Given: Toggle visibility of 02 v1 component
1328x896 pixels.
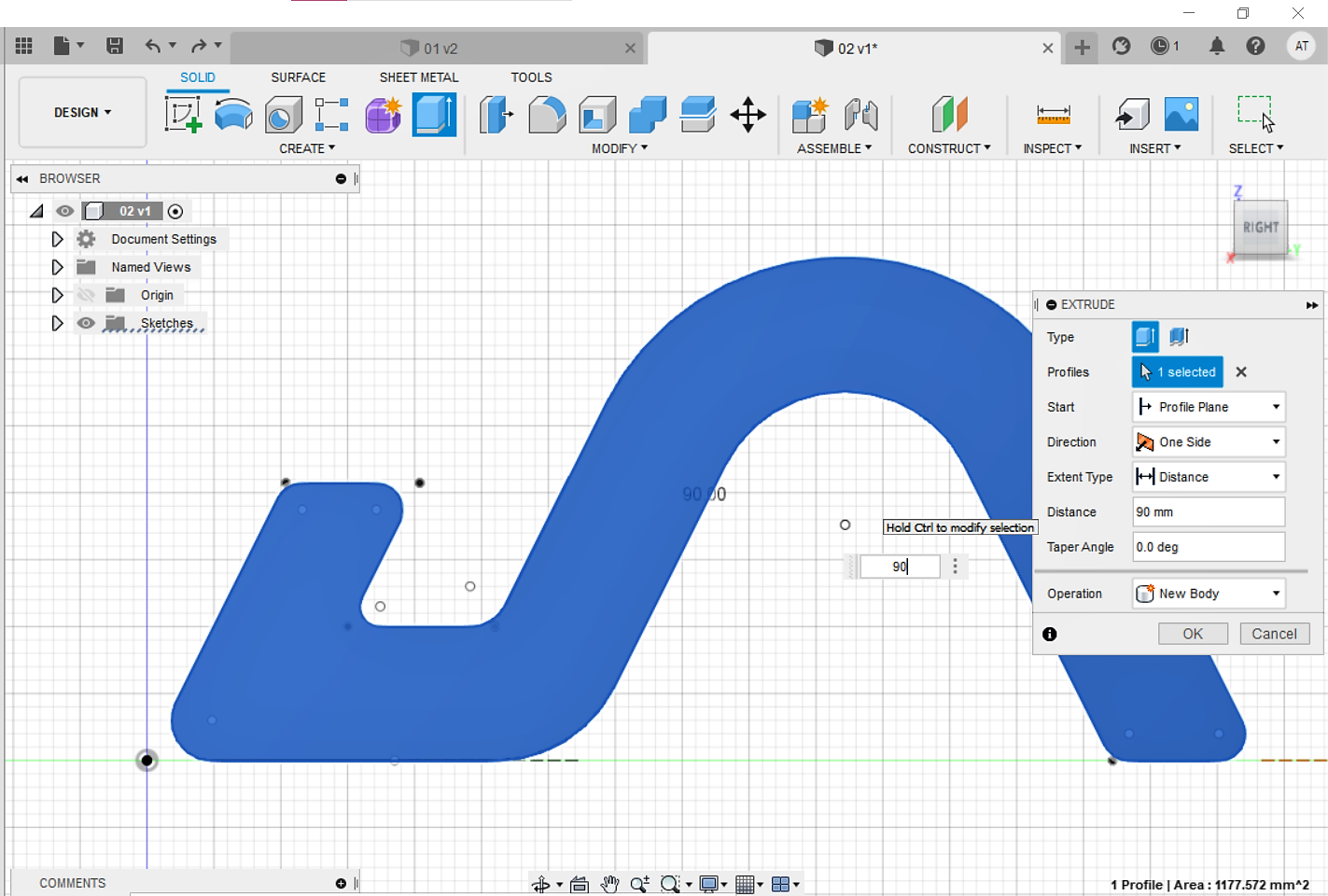Looking at the screenshot, I should (64, 211).
